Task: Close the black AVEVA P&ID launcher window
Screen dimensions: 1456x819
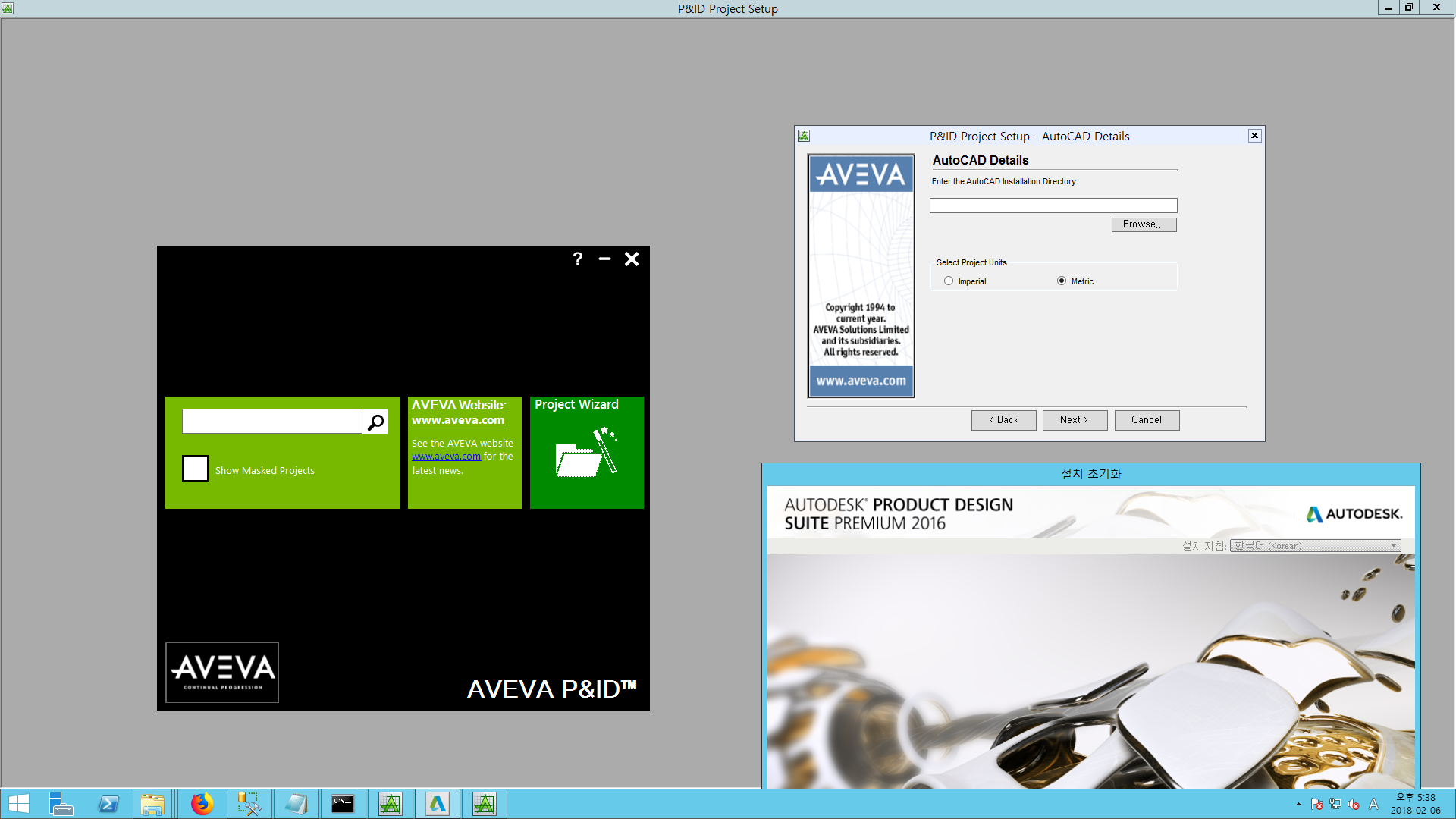Action: point(632,259)
